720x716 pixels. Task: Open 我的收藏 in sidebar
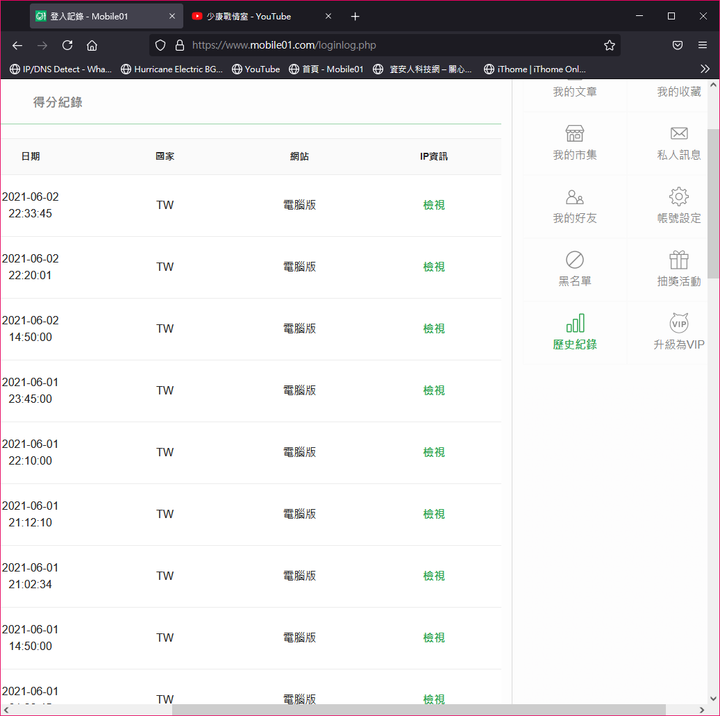point(679,92)
